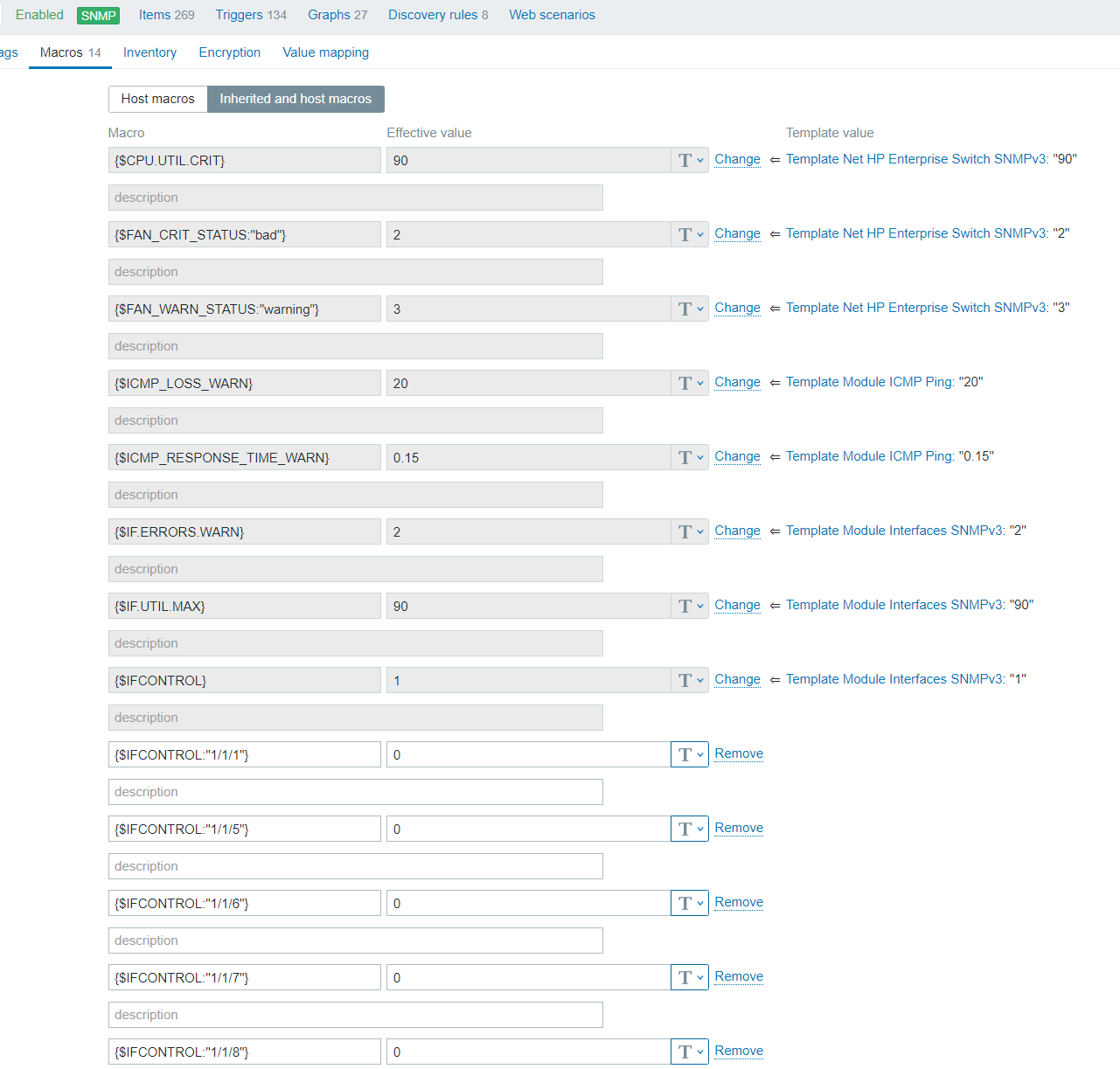
Task: Click description field under {$IFCONTROL:"1/1/1"}
Action: (356, 792)
